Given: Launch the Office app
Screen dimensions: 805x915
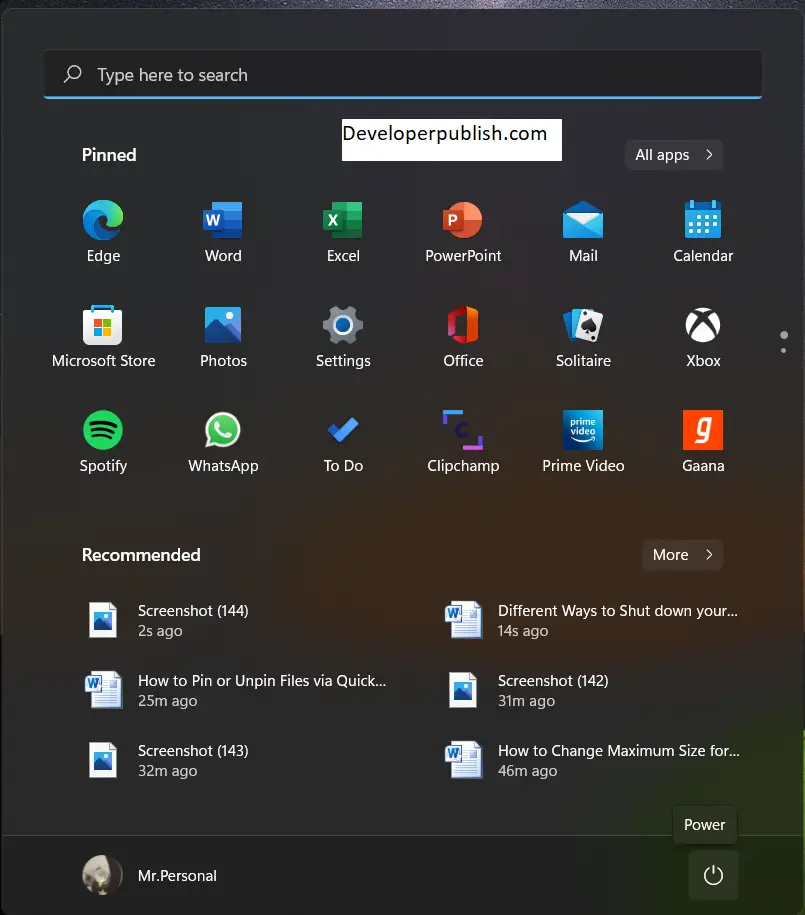Looking at the screenshot, I should [463, 337].
